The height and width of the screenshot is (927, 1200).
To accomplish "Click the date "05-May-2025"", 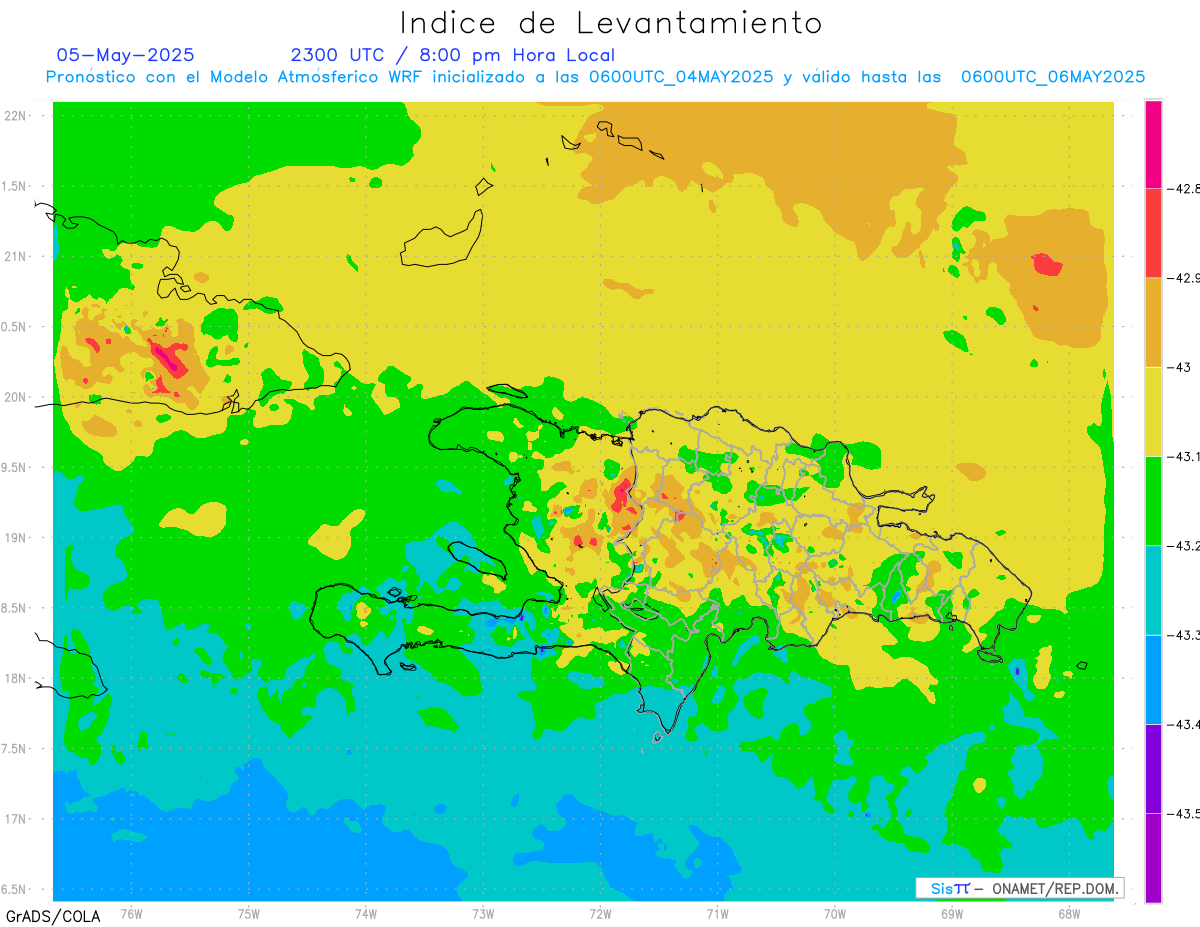I will [126, 55].
